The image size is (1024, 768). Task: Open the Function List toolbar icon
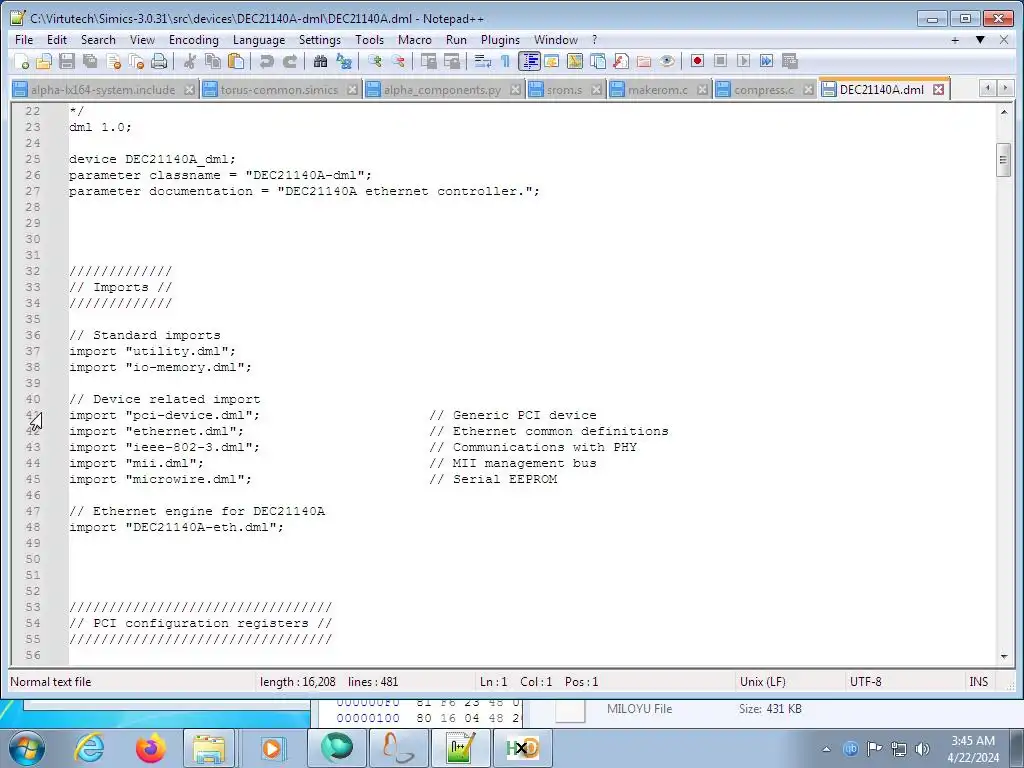pos(621,61)
